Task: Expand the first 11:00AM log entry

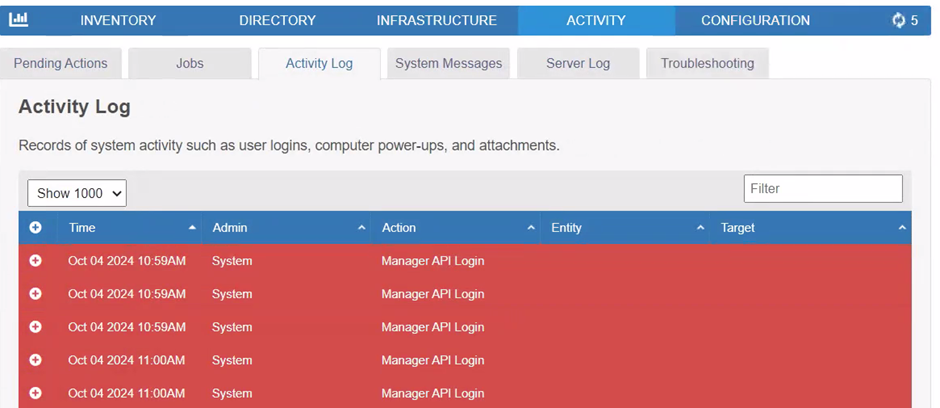Action: 35,360
